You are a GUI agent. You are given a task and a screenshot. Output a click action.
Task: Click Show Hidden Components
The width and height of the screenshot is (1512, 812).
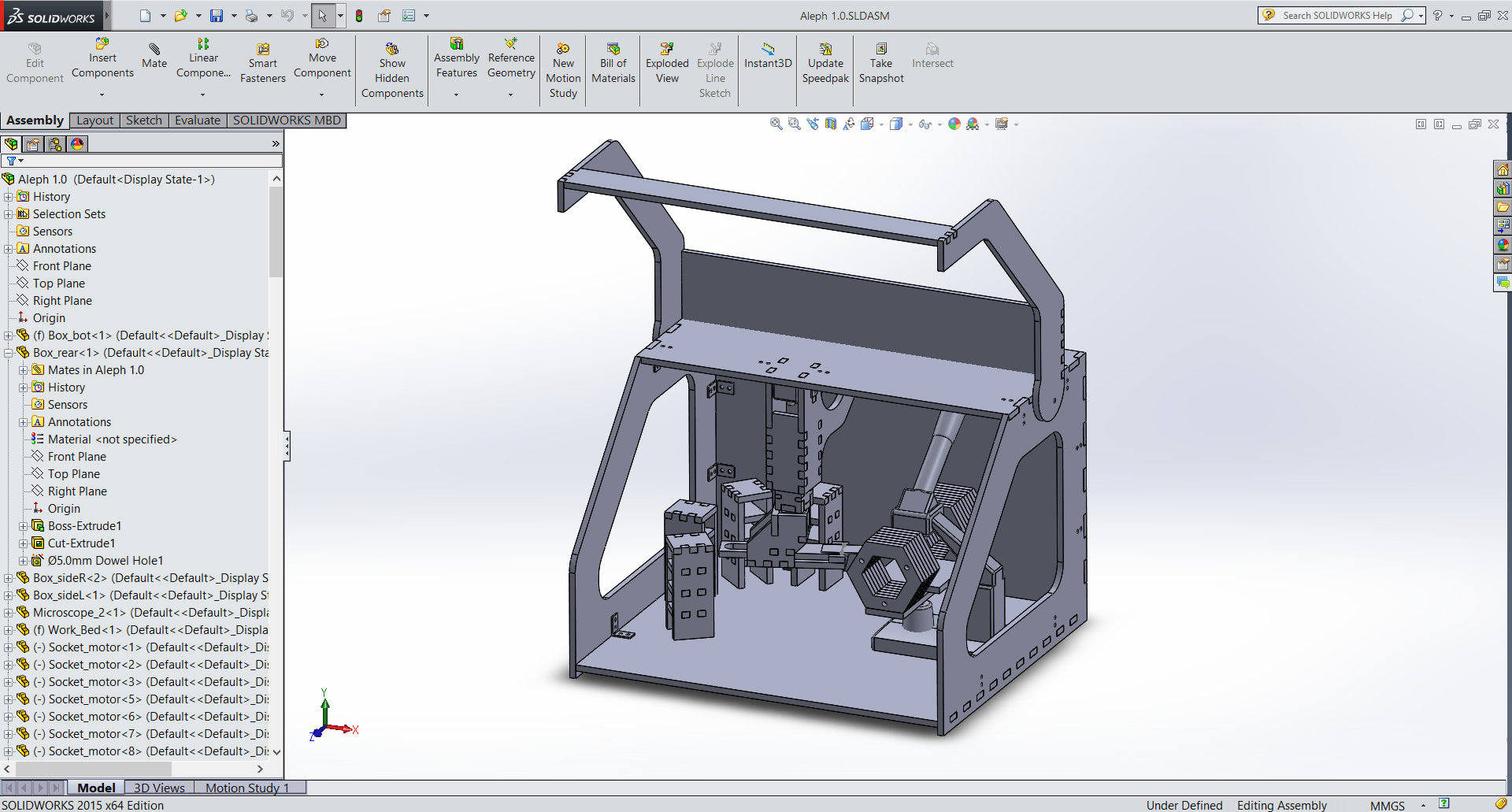392,70
